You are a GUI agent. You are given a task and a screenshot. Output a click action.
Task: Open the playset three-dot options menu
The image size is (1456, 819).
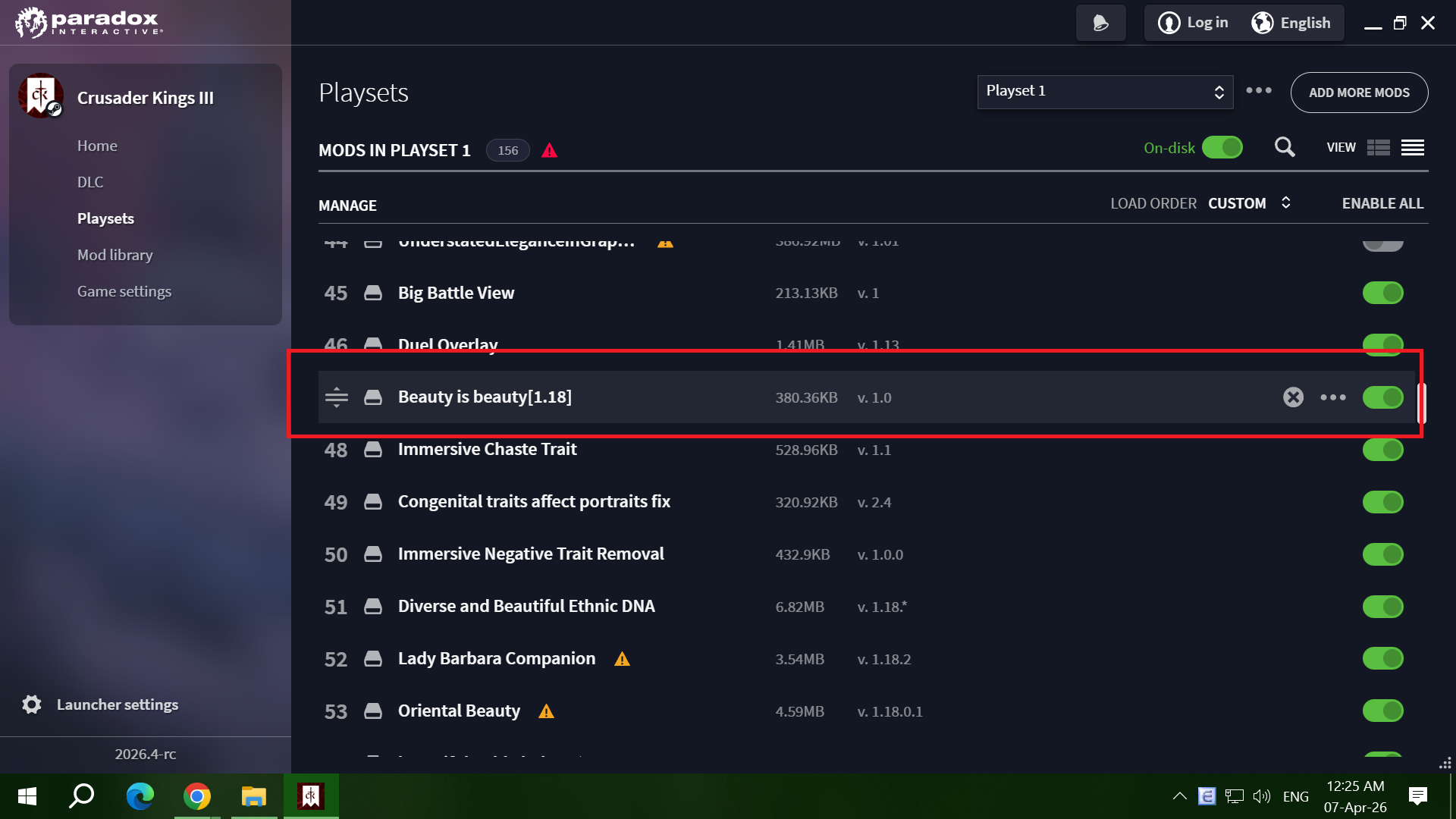[x=1259, y=90]
